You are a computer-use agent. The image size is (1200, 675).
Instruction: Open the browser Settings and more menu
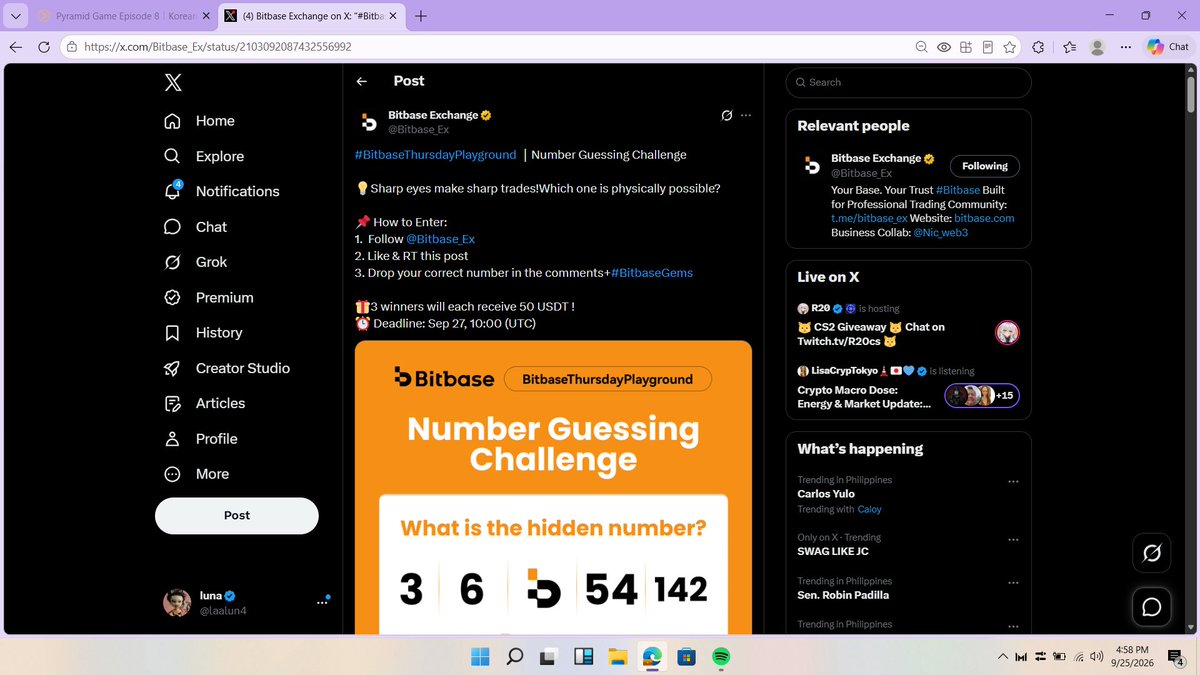pyautogui.click(x=1126, y=47)
